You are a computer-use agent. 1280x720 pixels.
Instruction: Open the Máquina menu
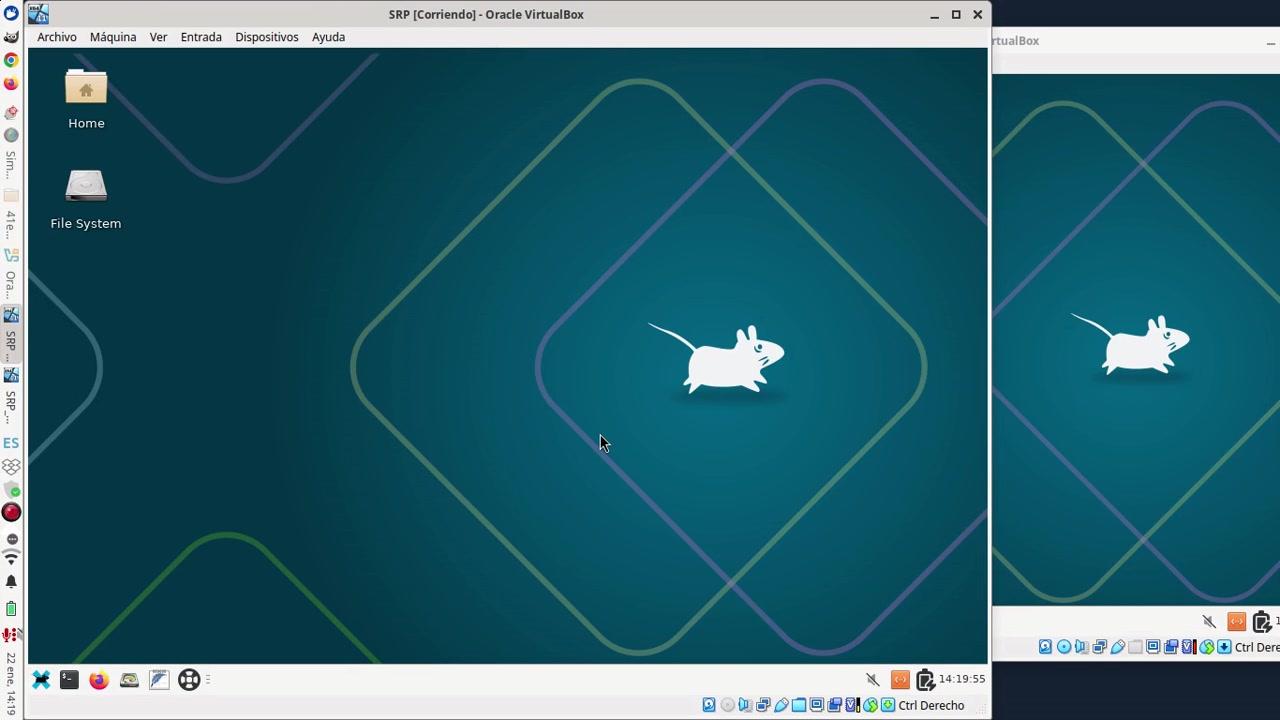(x=113, y=37)
